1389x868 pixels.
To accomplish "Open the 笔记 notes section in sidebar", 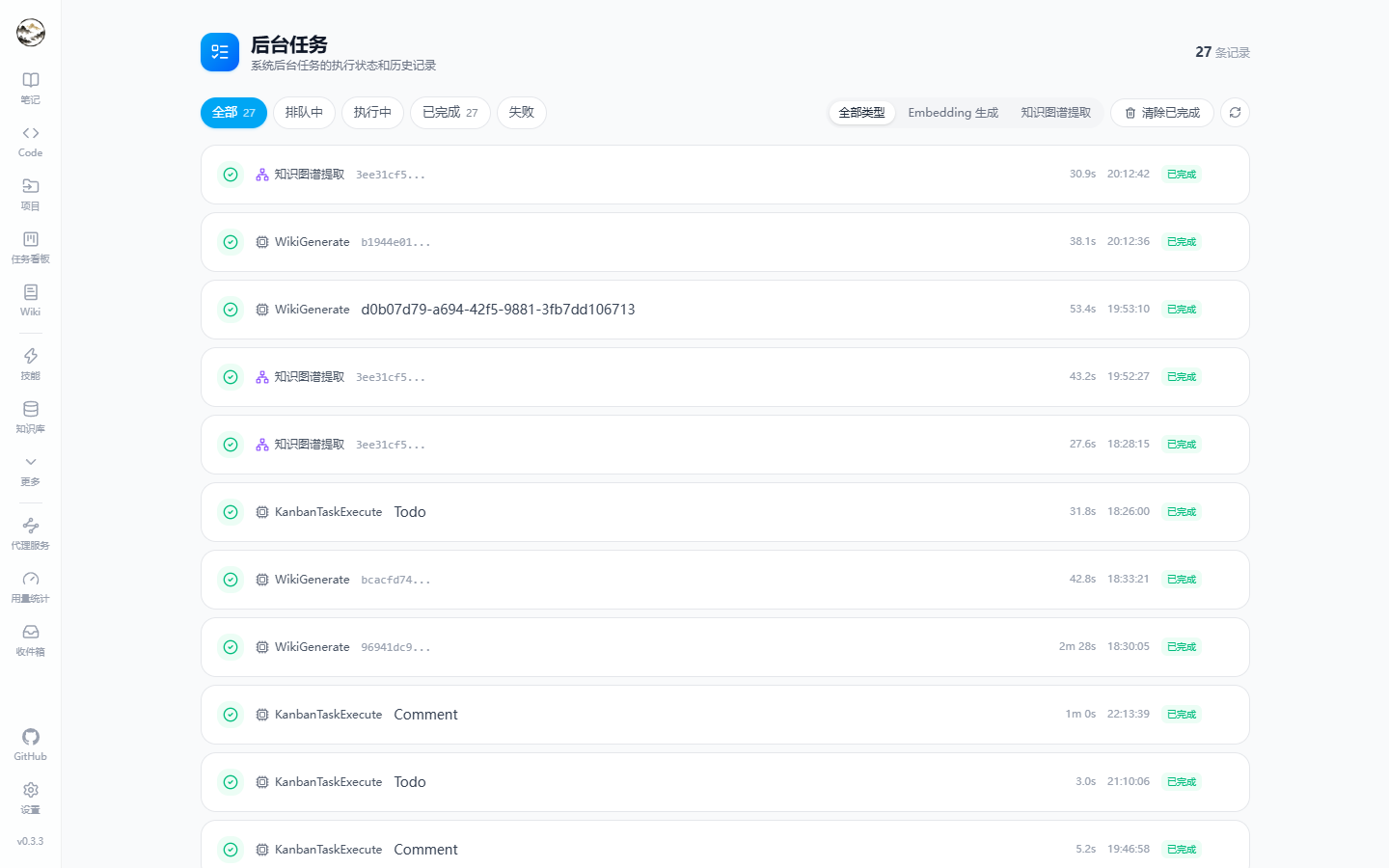I will point(30,88).
